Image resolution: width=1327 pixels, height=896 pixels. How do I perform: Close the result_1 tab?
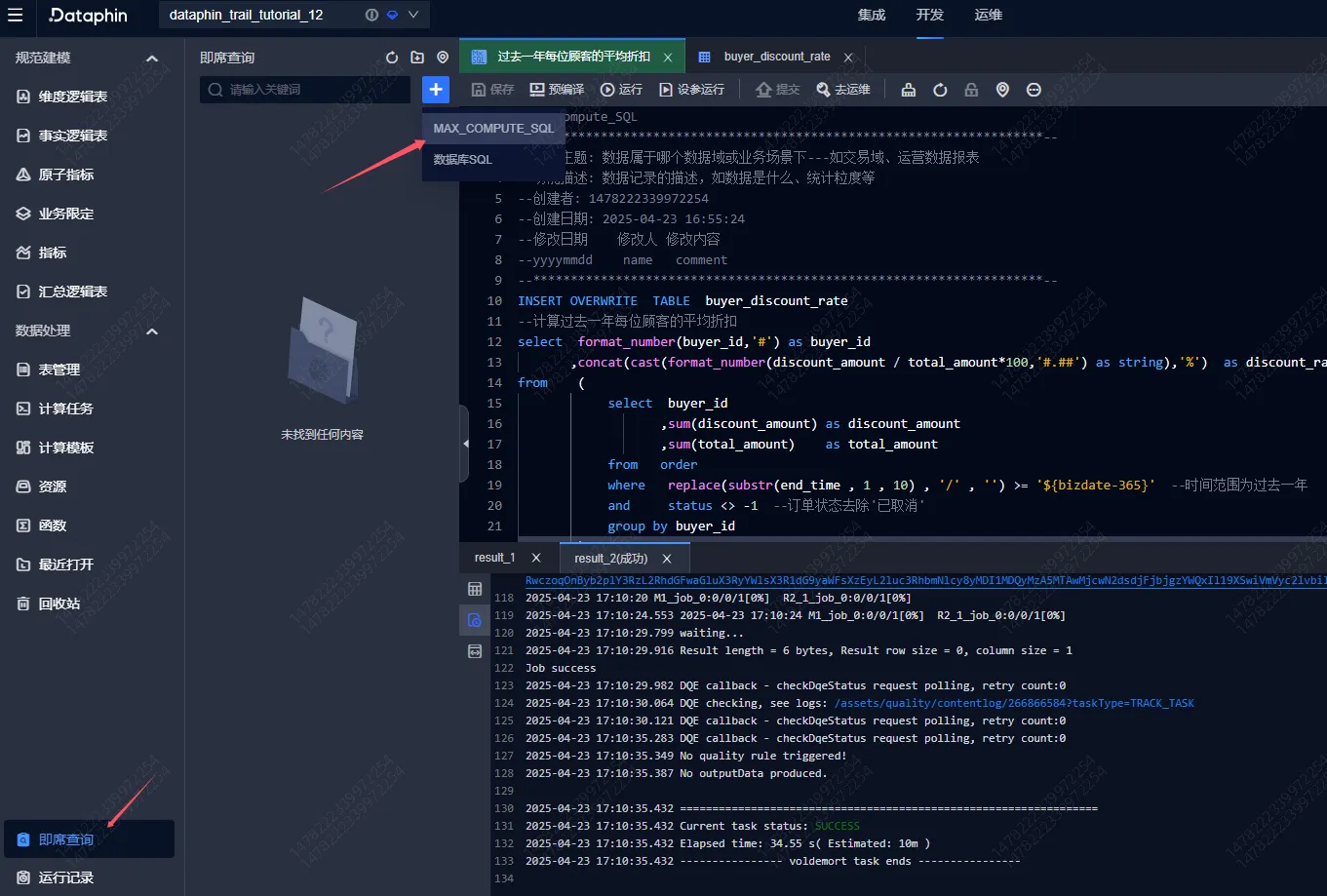[x=535, y=558]
